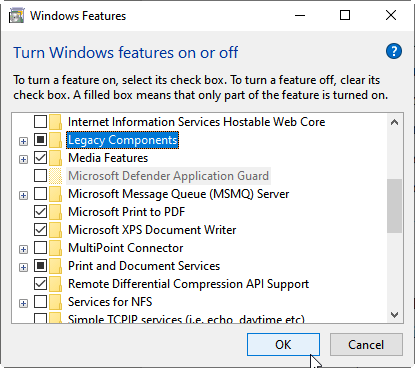Close the Windows Features dialog

tap(391, 15)
